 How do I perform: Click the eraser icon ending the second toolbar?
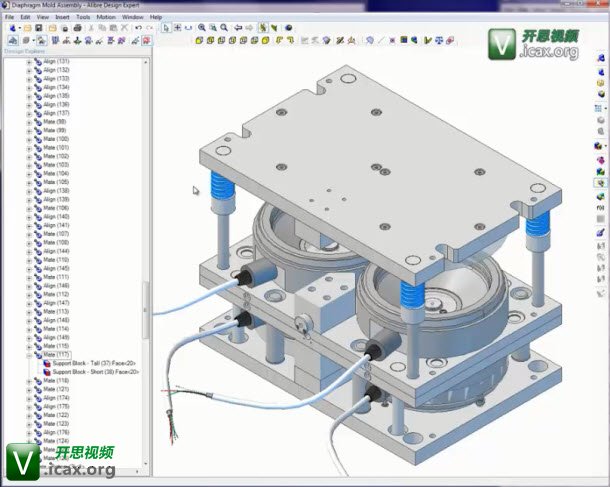pos(450,40)
